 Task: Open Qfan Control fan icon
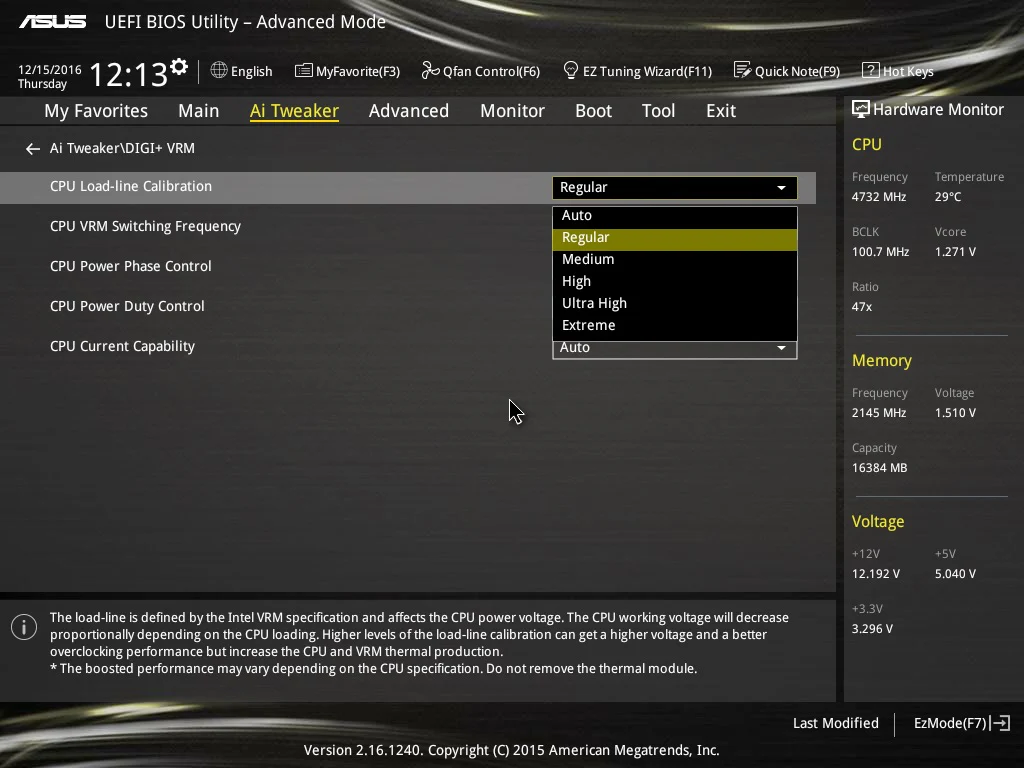[x=430, y=70]
